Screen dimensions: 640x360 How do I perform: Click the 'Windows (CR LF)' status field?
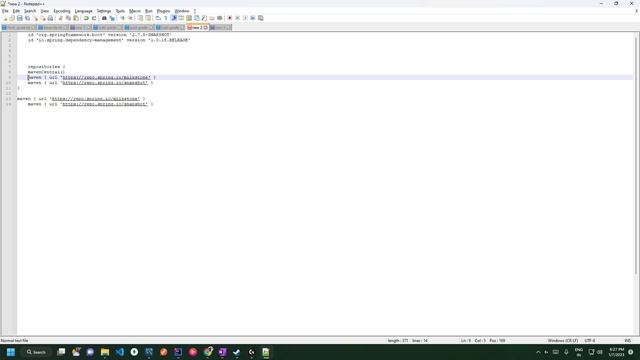pos(562,340)
